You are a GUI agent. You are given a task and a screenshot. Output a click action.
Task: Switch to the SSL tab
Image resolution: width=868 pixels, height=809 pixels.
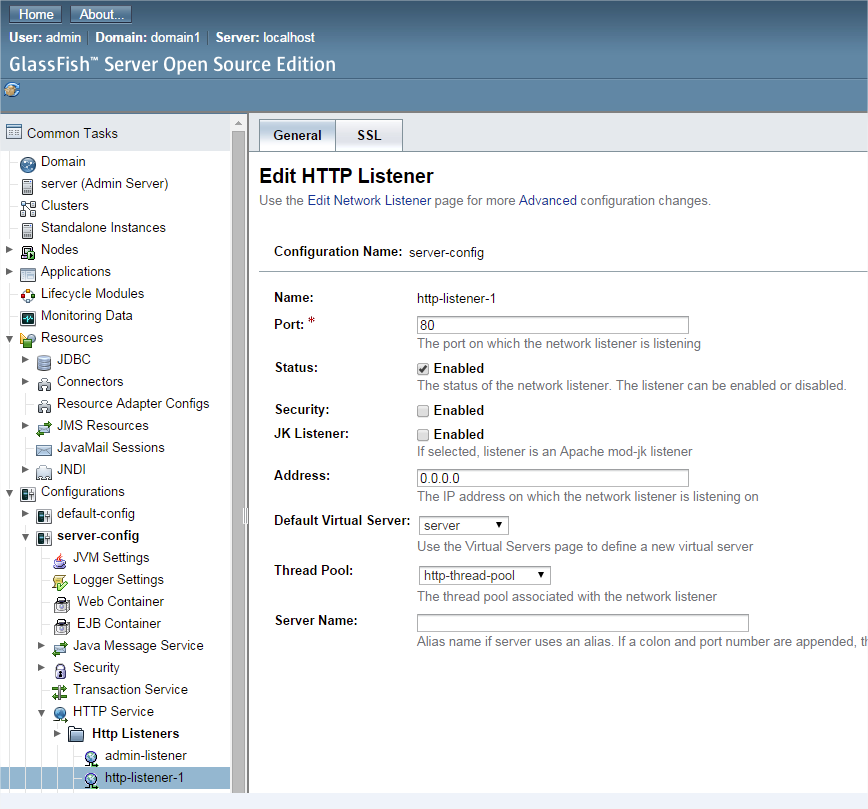369,135
